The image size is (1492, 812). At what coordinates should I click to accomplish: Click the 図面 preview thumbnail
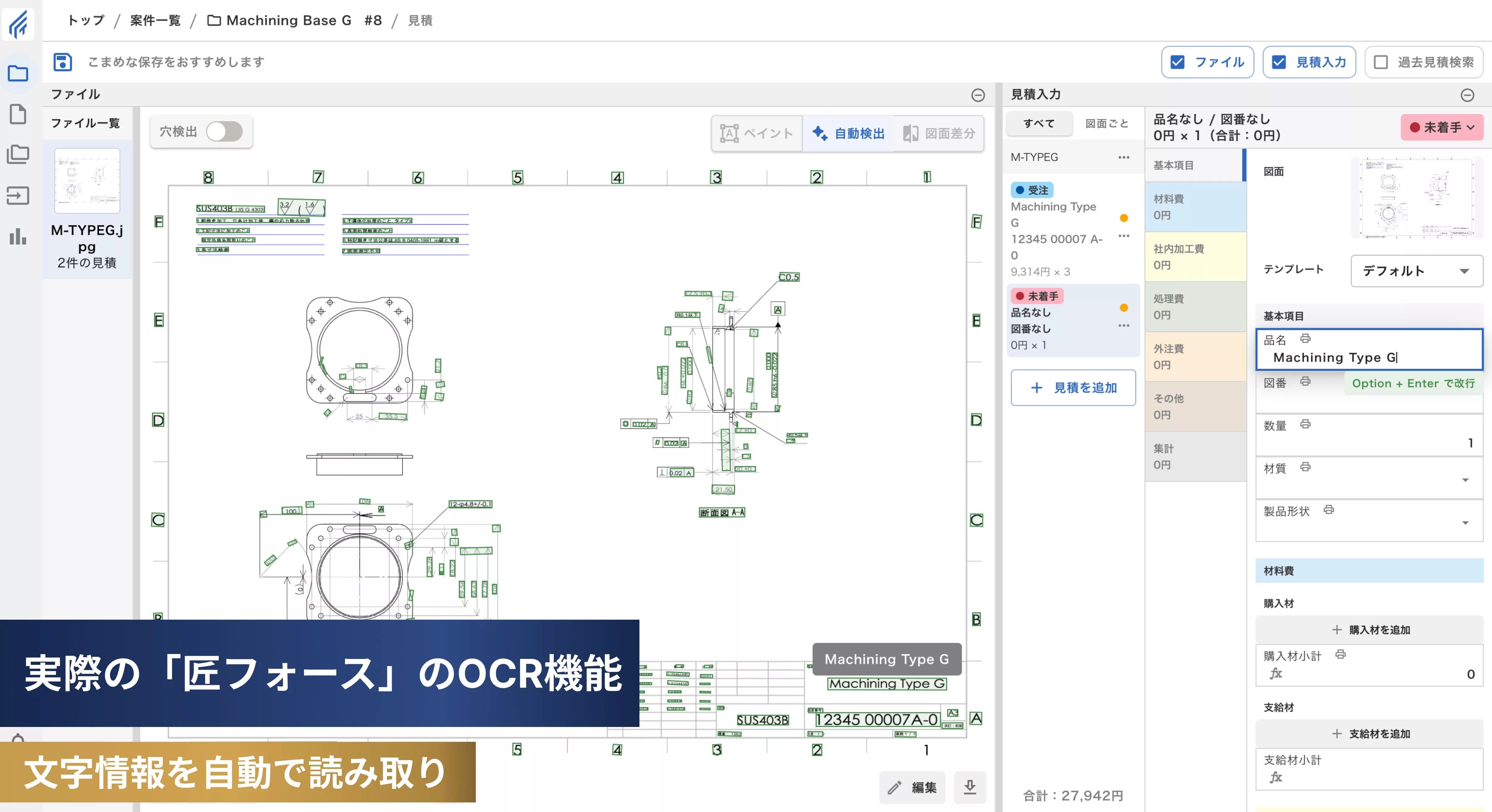[1417, 197]
